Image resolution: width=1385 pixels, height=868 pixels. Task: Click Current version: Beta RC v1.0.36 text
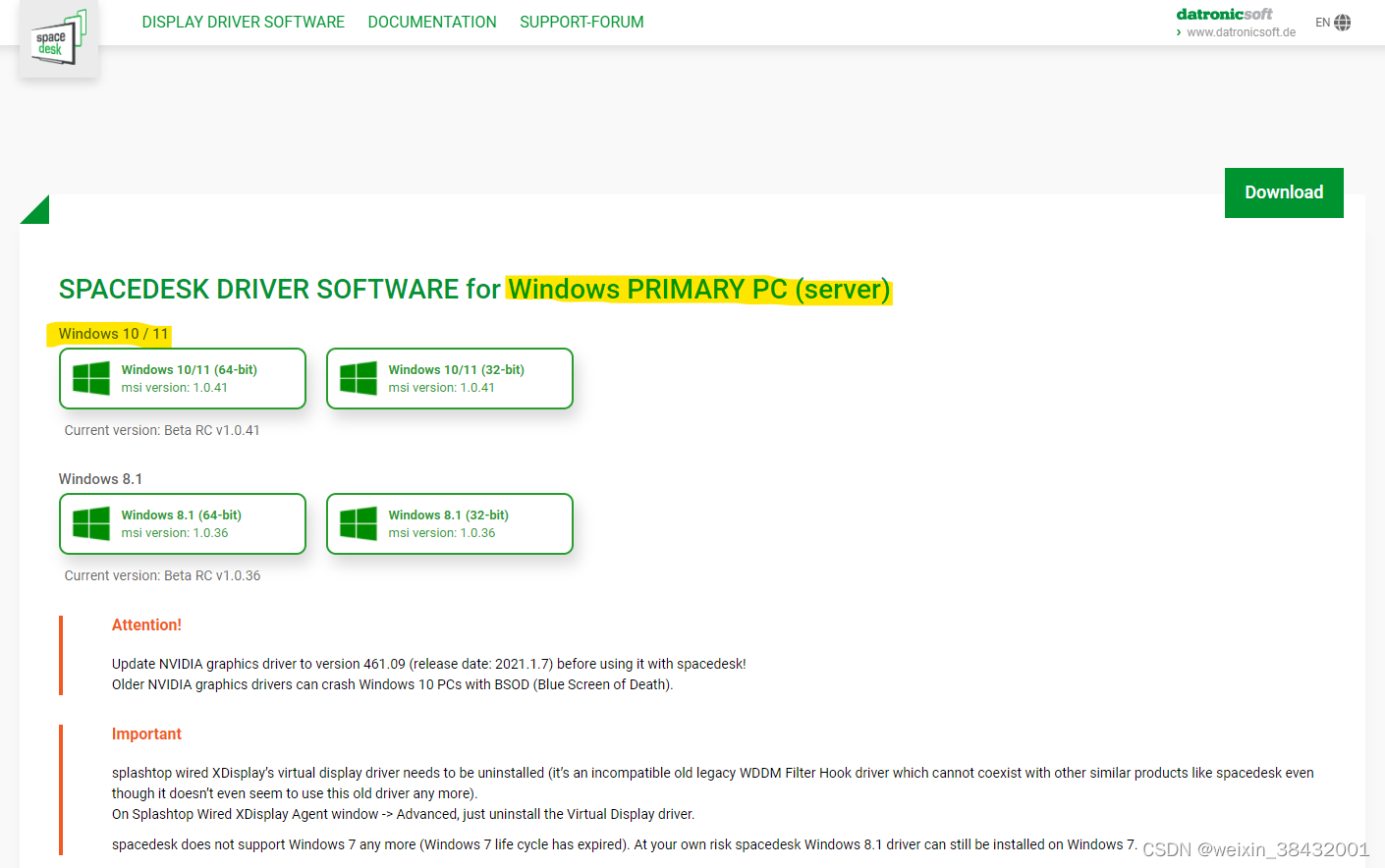click(x=162, y=575)
